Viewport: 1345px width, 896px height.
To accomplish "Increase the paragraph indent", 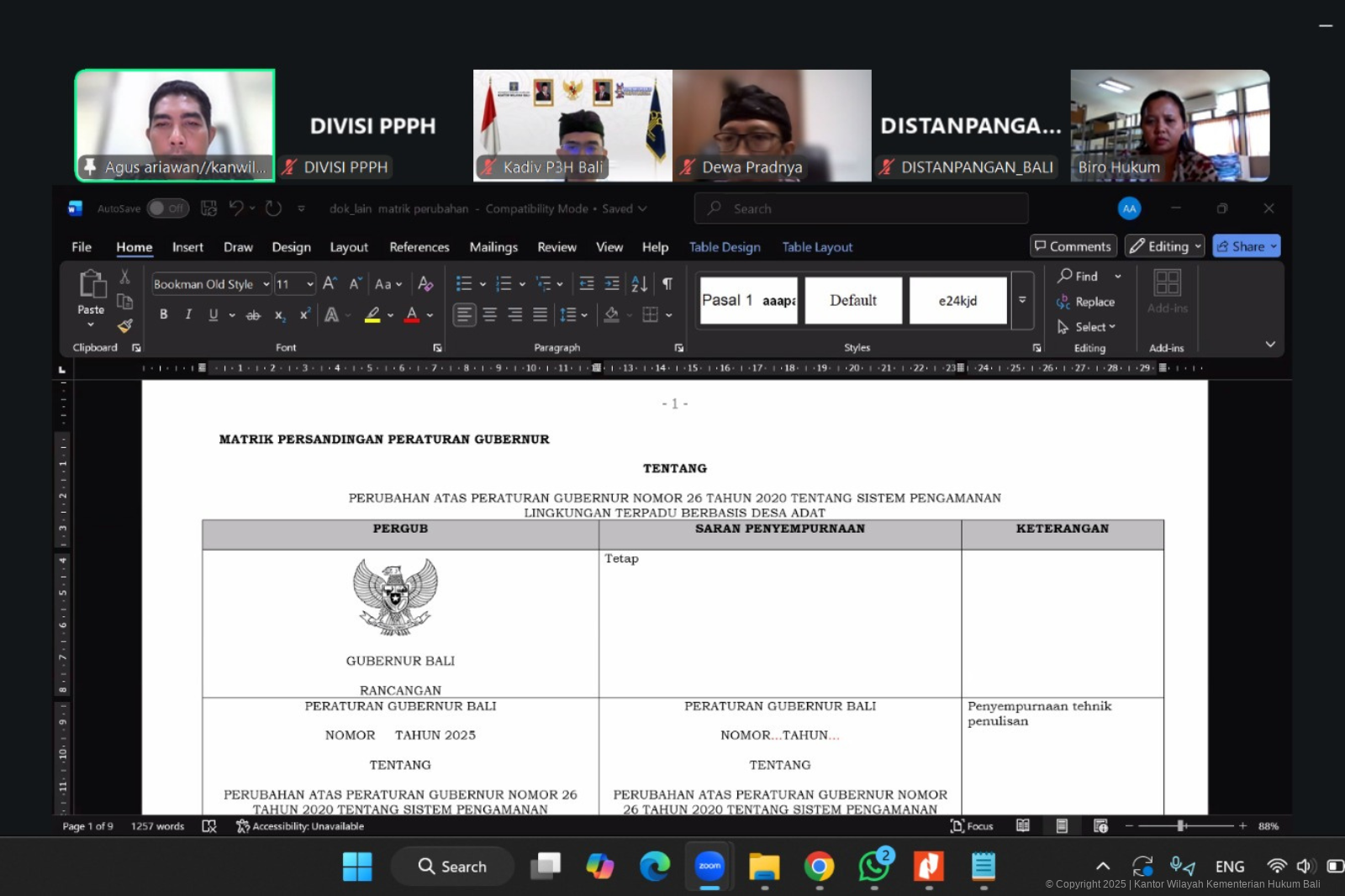I will pyautogui.click(x=613, y=284).
